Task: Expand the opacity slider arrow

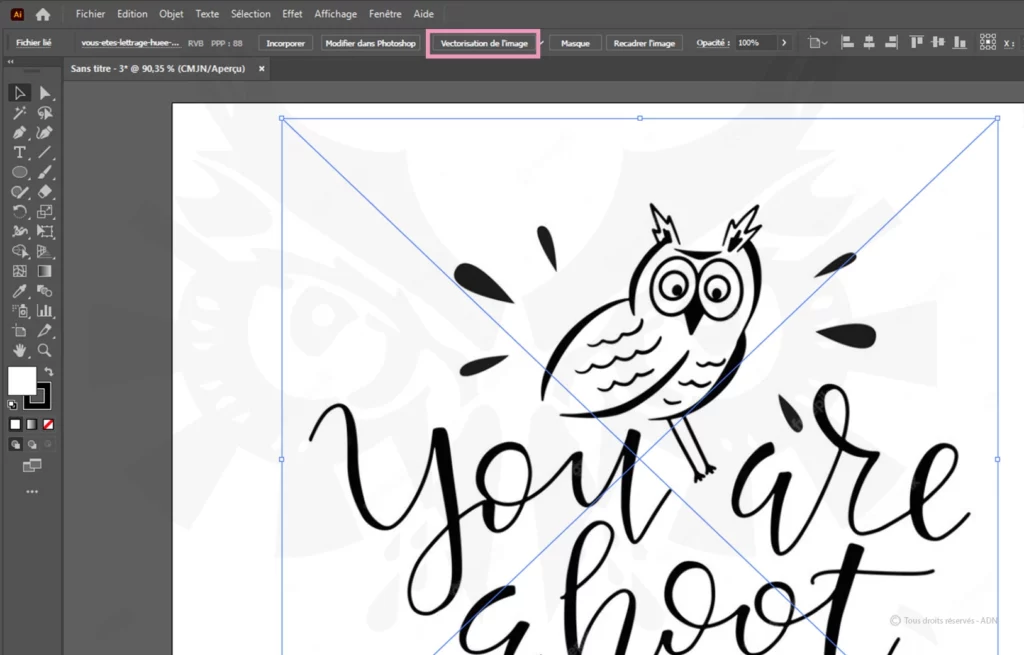Action: pos(784,43)
